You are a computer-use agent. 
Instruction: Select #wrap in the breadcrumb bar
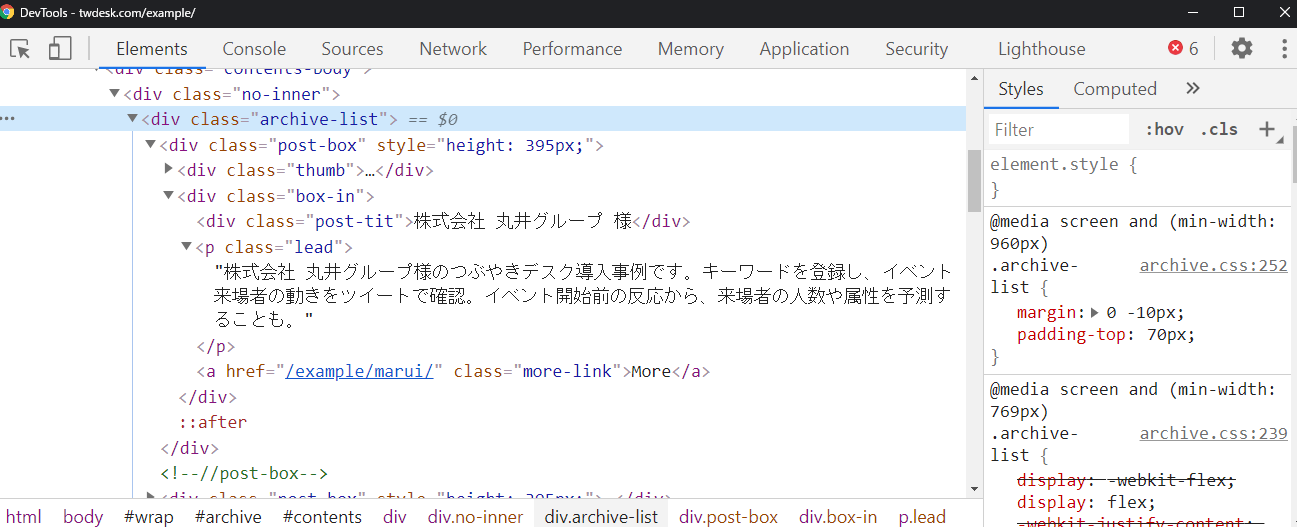click(x=149, y=516)
